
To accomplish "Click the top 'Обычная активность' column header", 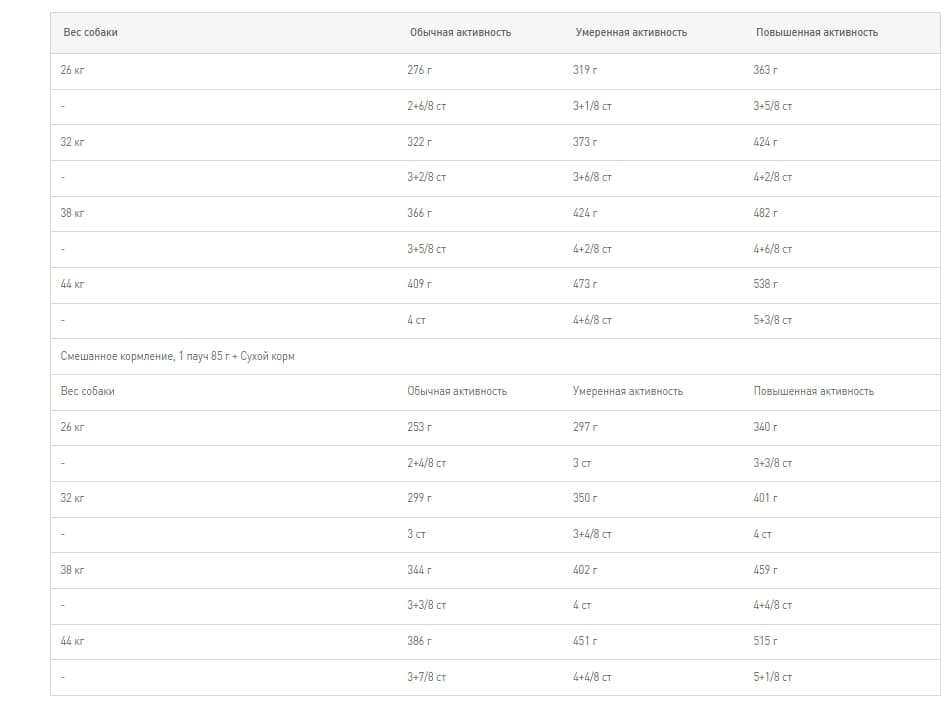I will [459, 32].
